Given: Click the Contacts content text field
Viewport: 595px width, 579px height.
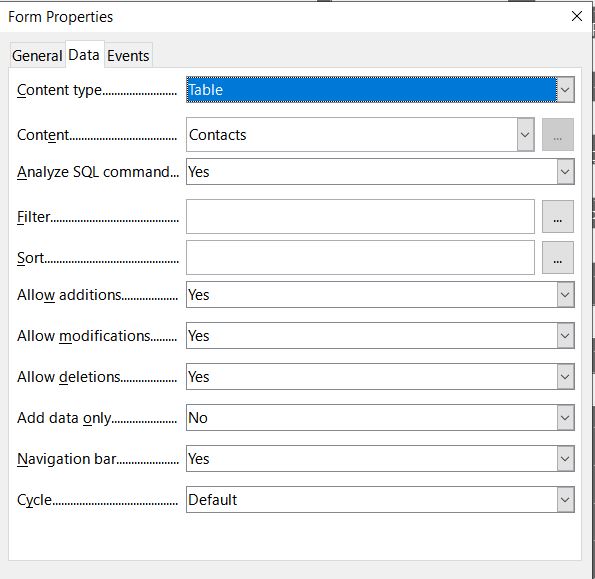Looking at the screenshot, I should point(352,135).
